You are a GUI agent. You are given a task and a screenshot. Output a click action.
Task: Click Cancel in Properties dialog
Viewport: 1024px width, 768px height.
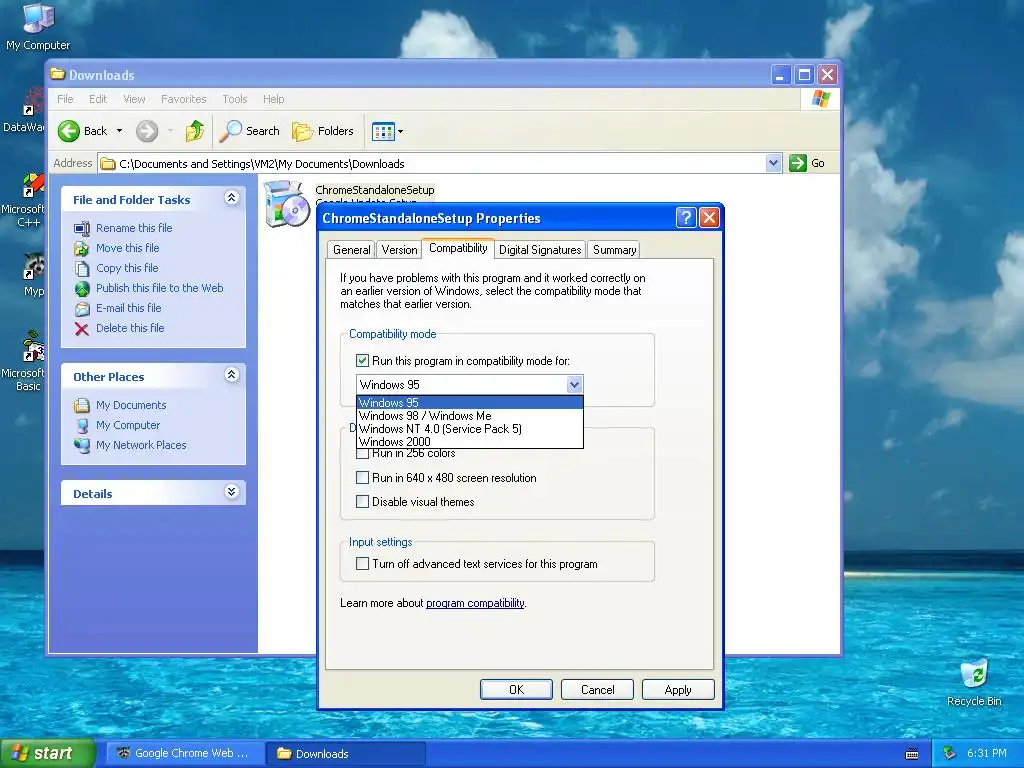[x=598, y=690]
